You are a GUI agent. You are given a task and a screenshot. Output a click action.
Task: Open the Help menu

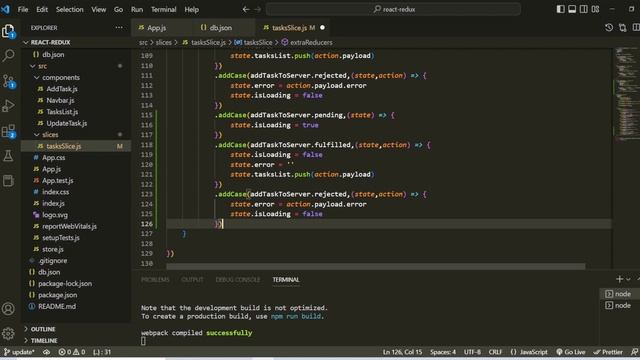tap(191, 9)
